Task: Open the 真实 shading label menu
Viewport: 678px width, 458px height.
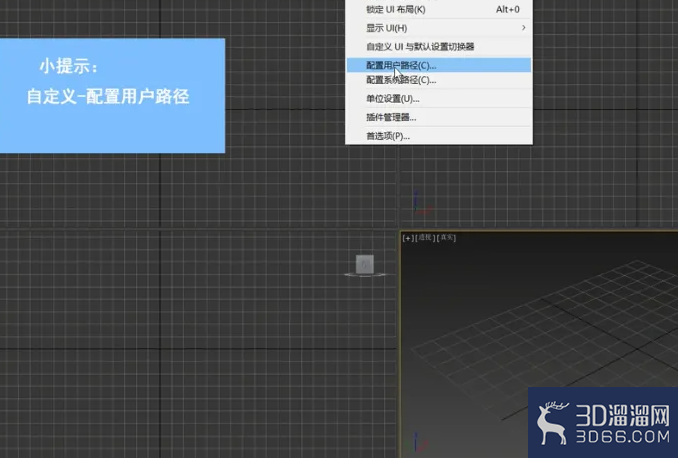Action: coord(446,237)
